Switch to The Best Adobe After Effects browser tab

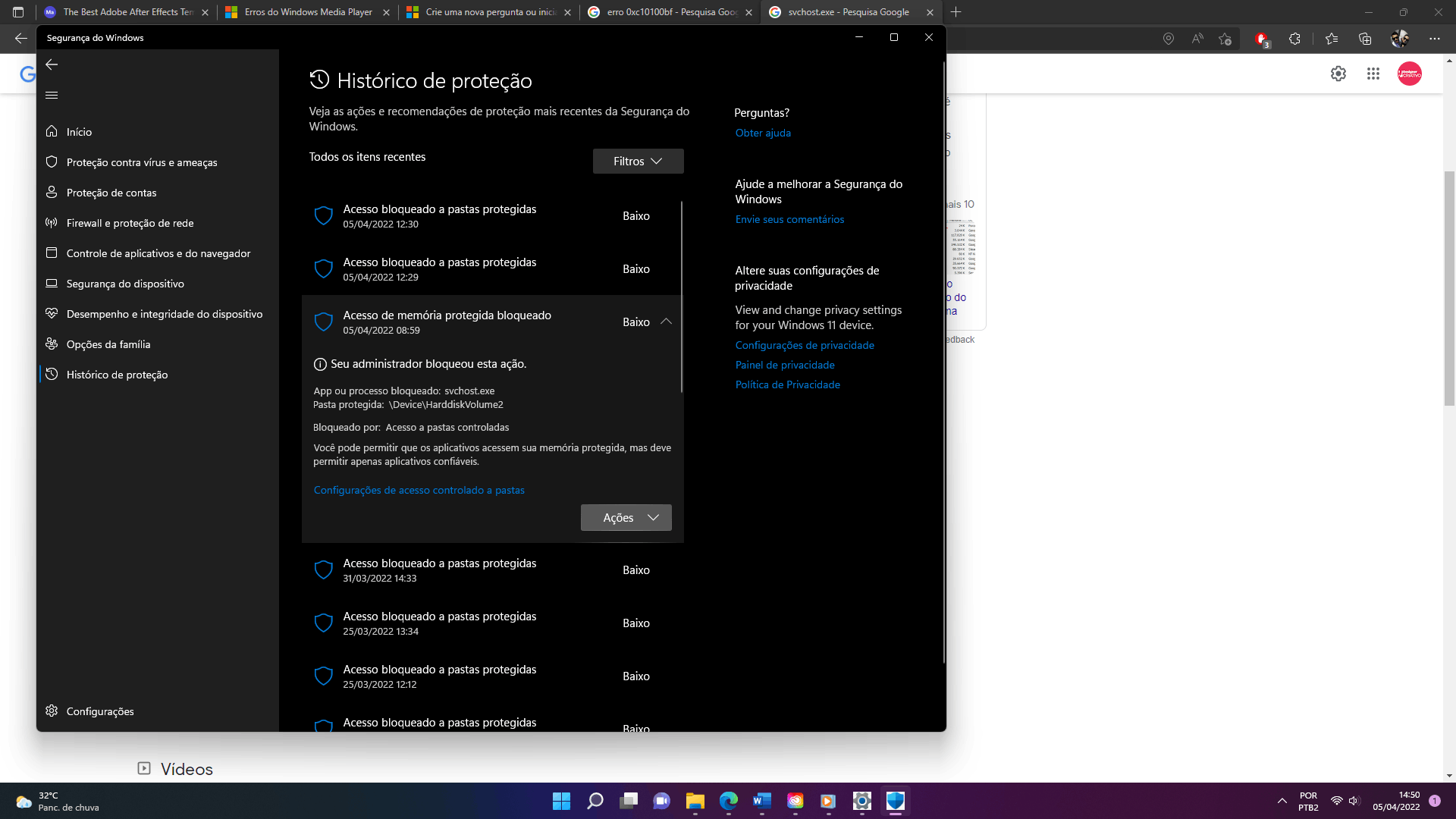tap(127, 12)
